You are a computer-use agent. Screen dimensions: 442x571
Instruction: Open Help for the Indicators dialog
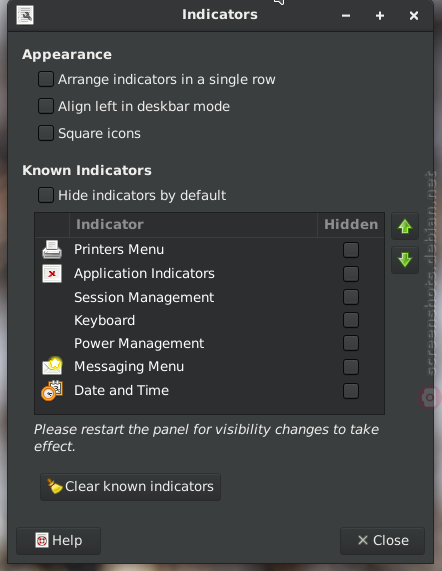tap(59, 541)
